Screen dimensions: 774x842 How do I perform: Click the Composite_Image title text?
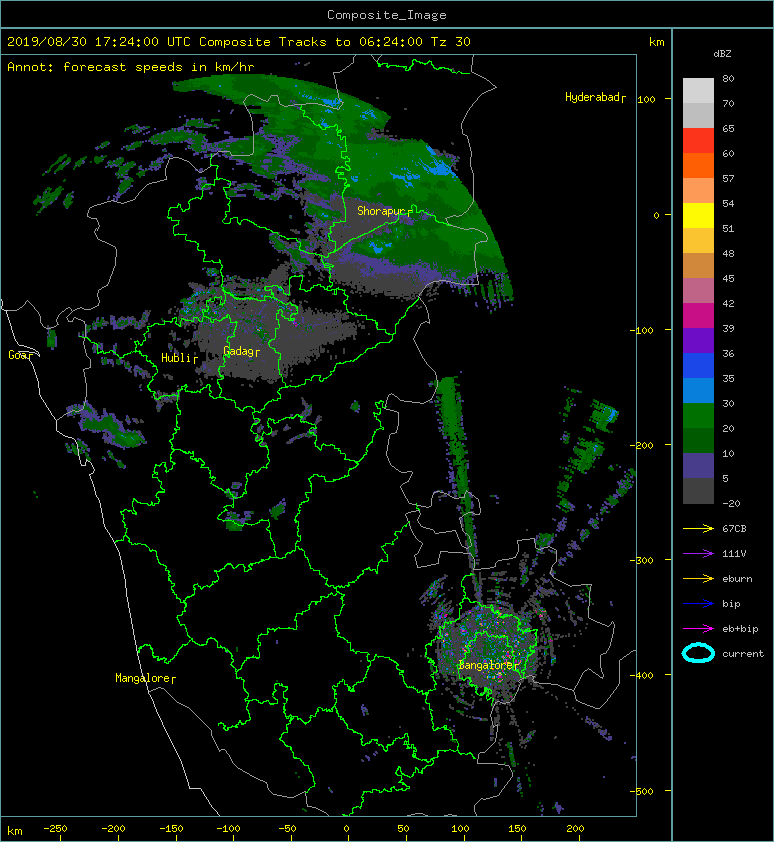387,15
